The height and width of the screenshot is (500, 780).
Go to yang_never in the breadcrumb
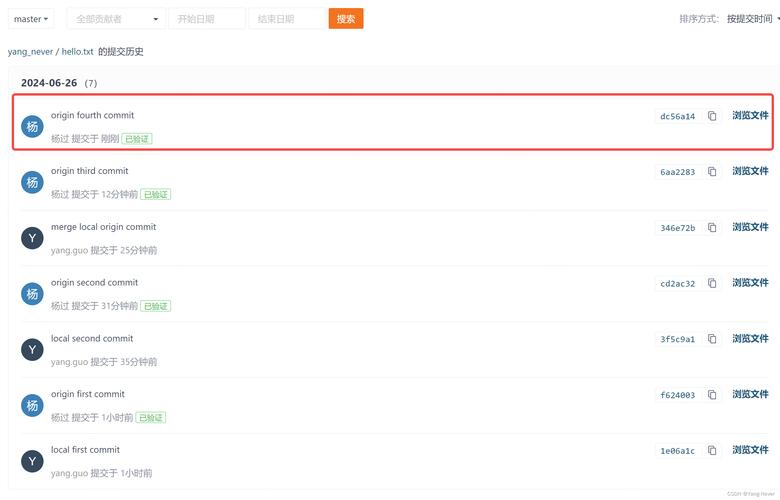click(30, 51)
